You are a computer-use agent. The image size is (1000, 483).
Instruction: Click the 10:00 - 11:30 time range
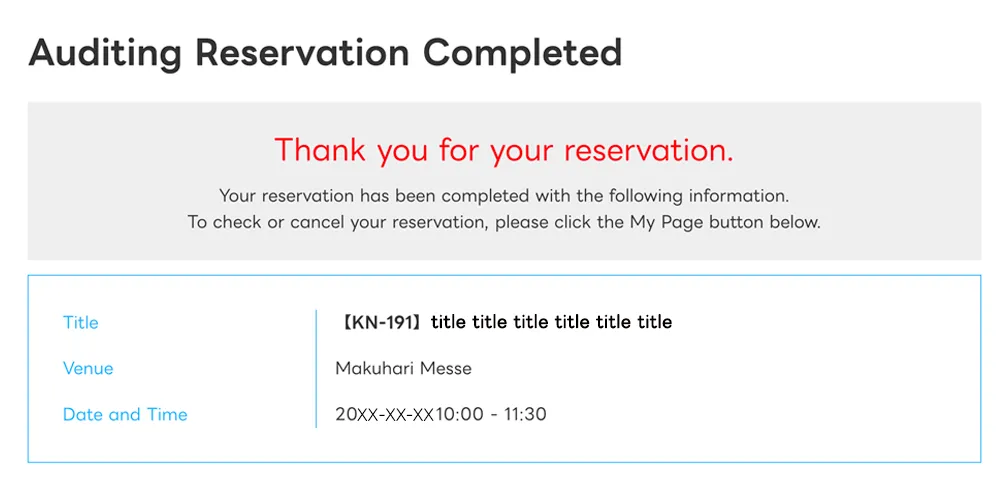(x=491, y=414)
